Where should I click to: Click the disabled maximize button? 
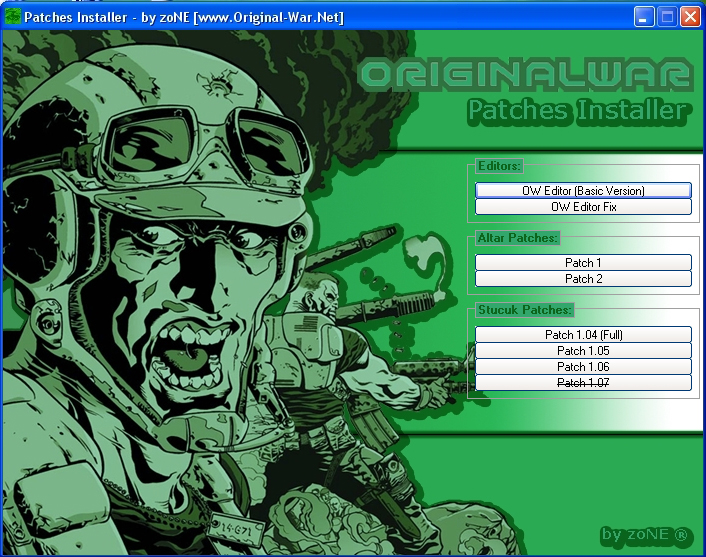[x=667, y=18]
